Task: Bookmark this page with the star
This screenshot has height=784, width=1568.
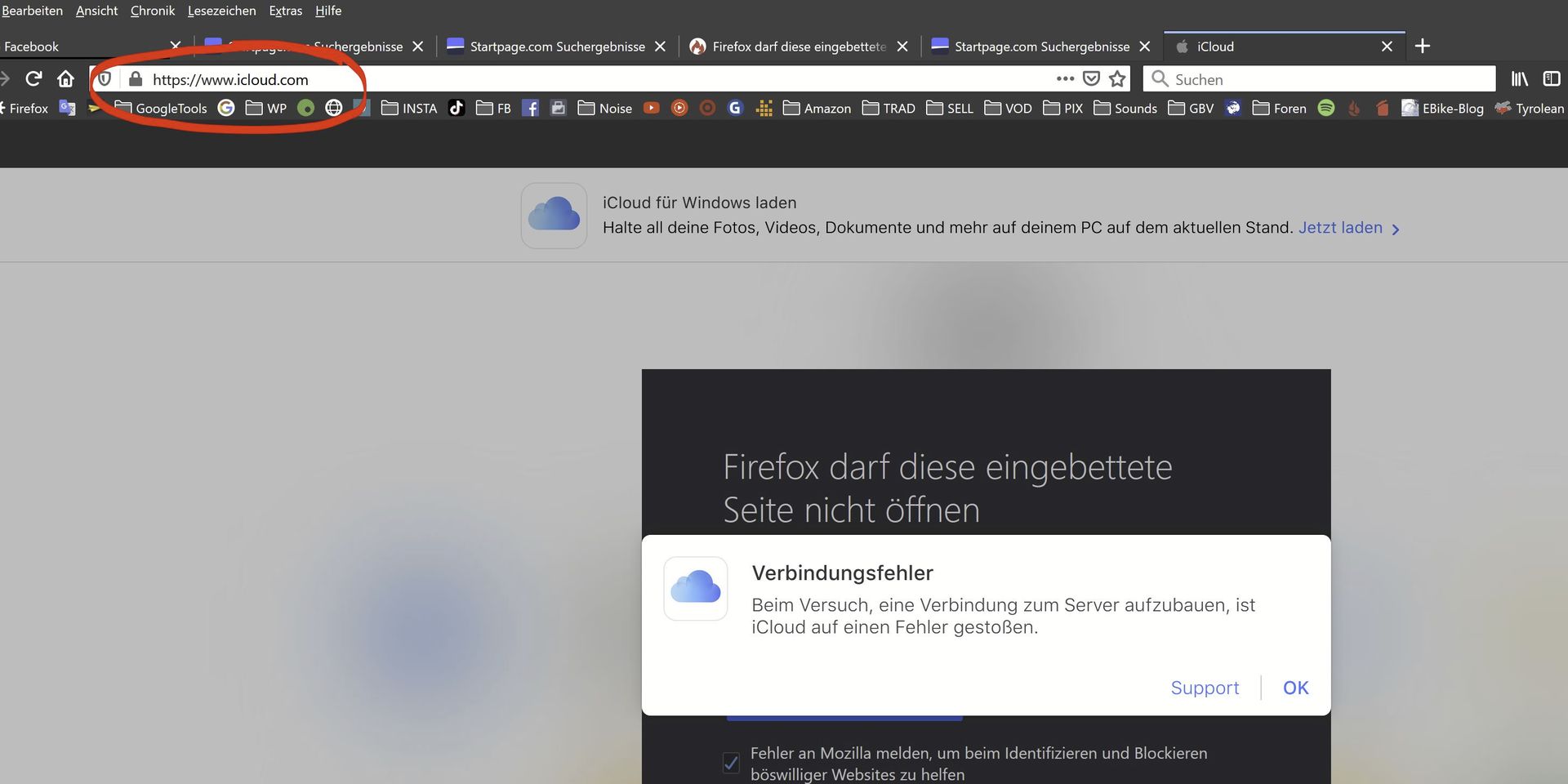Action: pos(1118,78)
